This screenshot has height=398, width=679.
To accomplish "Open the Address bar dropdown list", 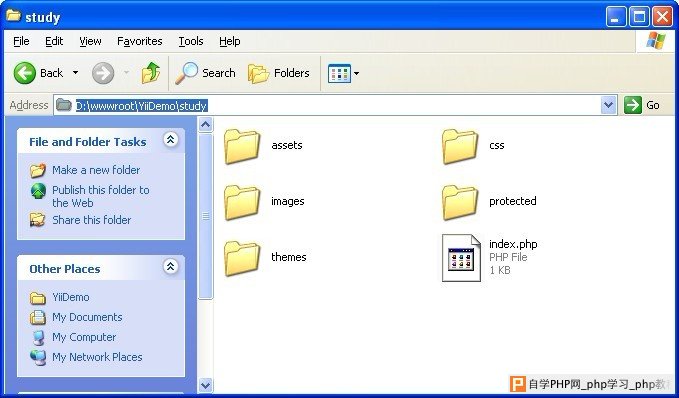I will pyautogui.click(x=609, y=105).
